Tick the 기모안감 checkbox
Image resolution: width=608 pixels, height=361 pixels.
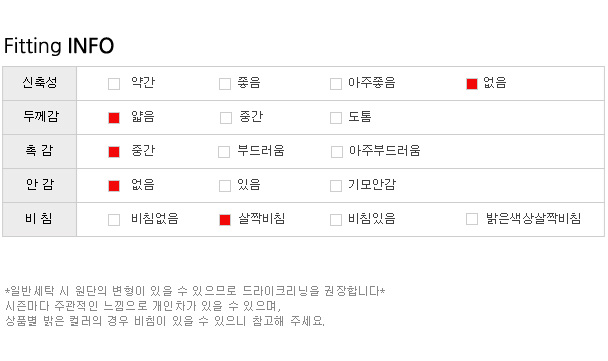pyautogui.click(x=336, y=186)
